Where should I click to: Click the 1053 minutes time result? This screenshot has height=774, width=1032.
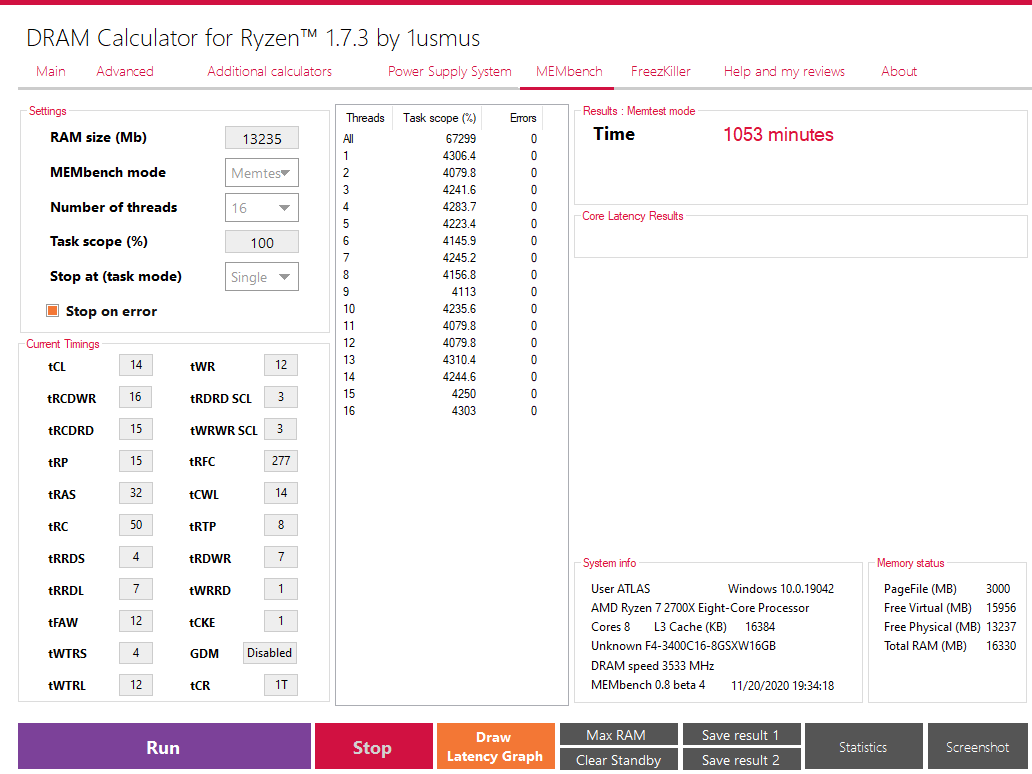point(778,135)
